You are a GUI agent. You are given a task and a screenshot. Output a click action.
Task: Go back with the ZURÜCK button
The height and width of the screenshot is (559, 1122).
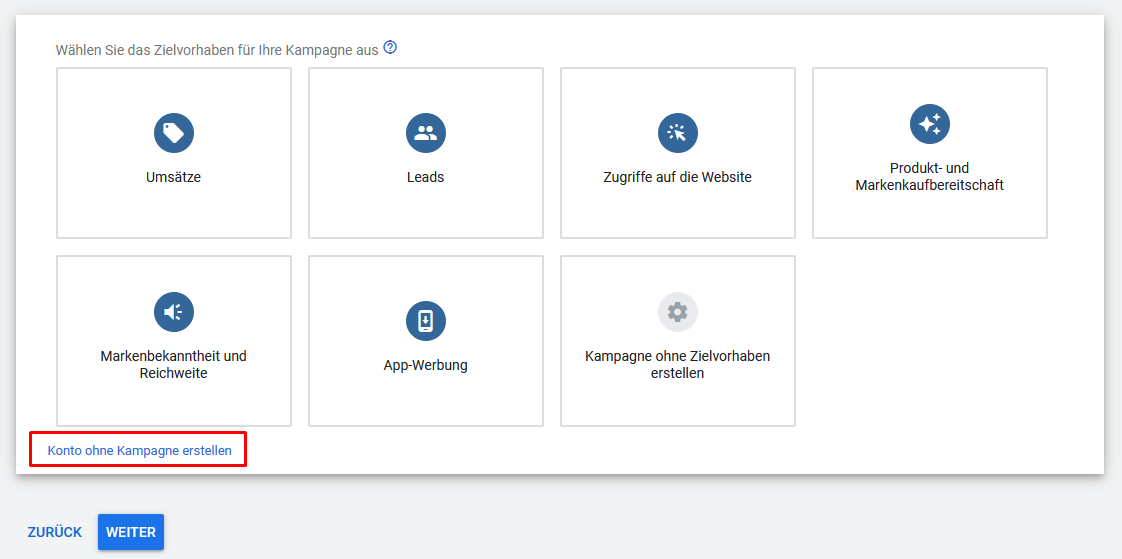tap(54, 533)
